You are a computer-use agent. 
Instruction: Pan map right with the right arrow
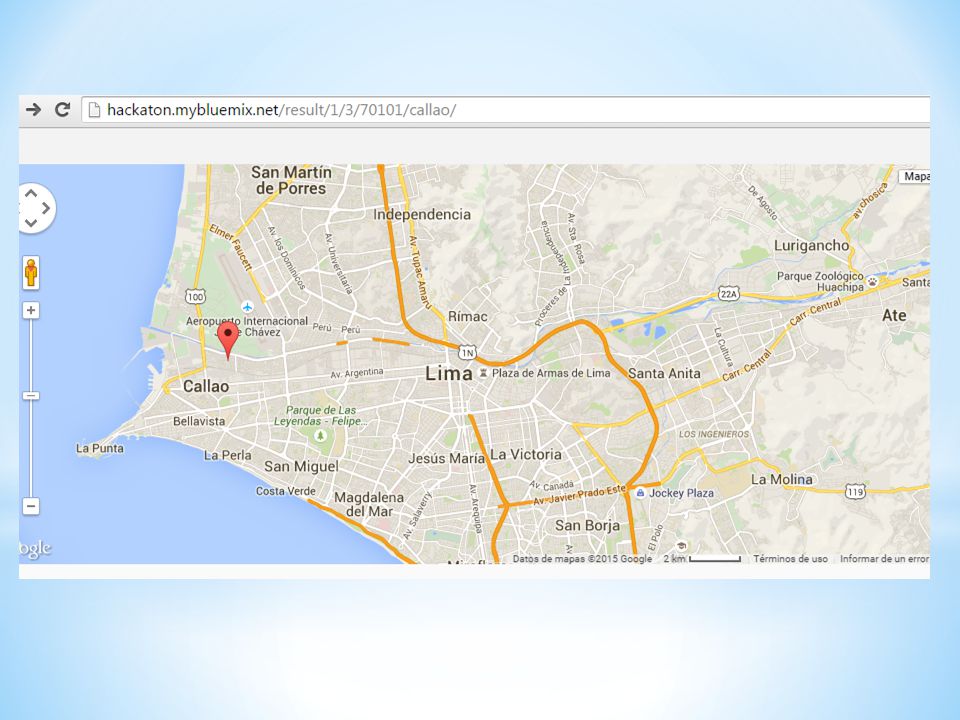point(46,209)
